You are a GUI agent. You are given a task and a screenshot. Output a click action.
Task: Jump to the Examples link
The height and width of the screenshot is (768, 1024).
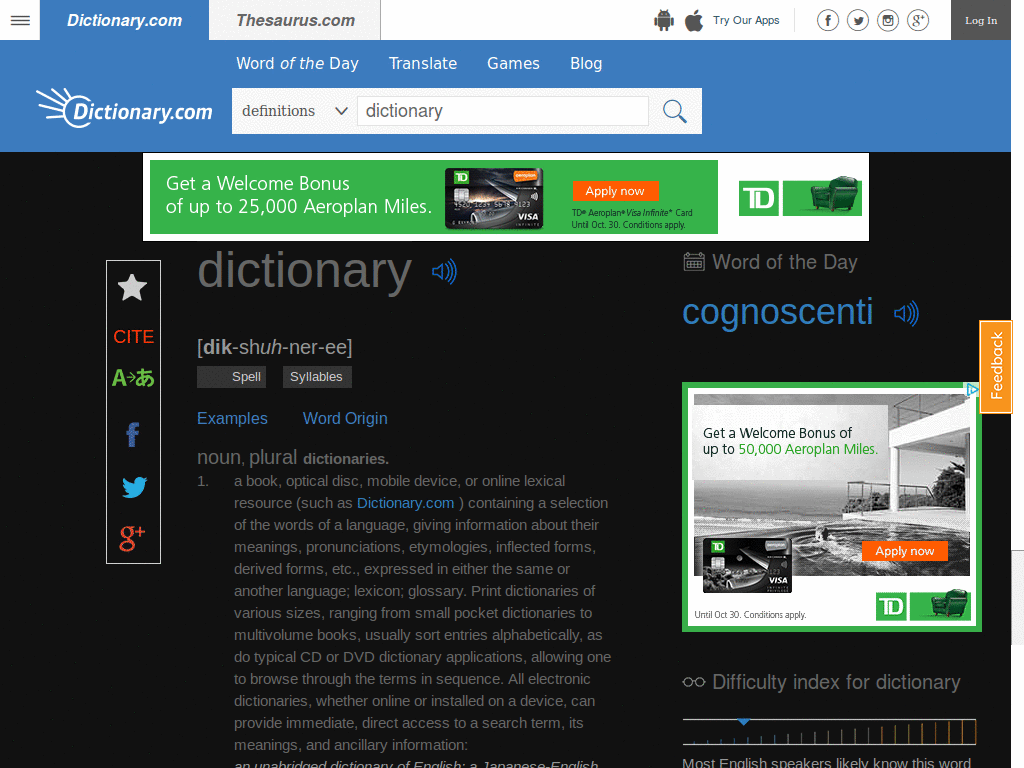232,418
